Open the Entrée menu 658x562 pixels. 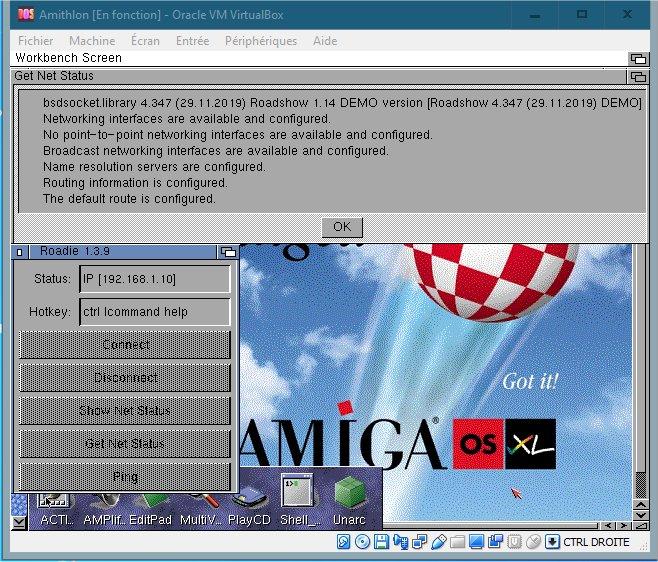(x=192, y=41)
